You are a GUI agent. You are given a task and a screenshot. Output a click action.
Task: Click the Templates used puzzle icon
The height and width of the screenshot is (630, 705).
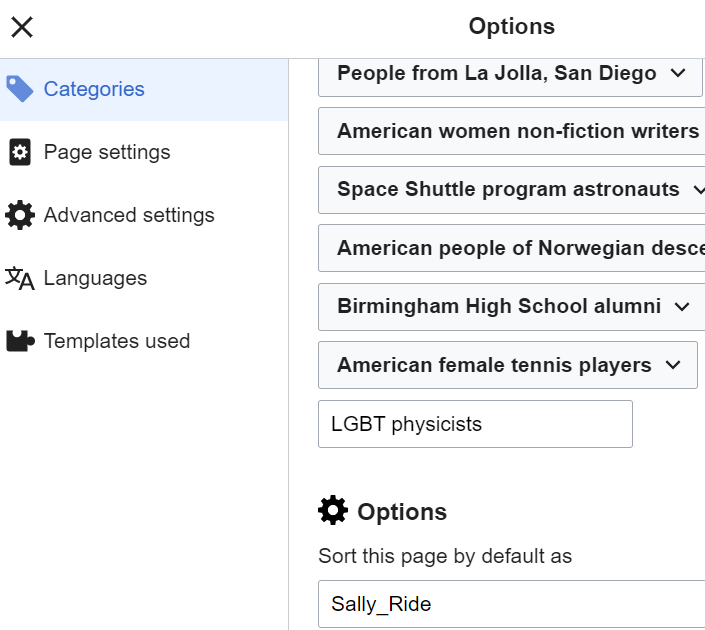pos(20,341)
